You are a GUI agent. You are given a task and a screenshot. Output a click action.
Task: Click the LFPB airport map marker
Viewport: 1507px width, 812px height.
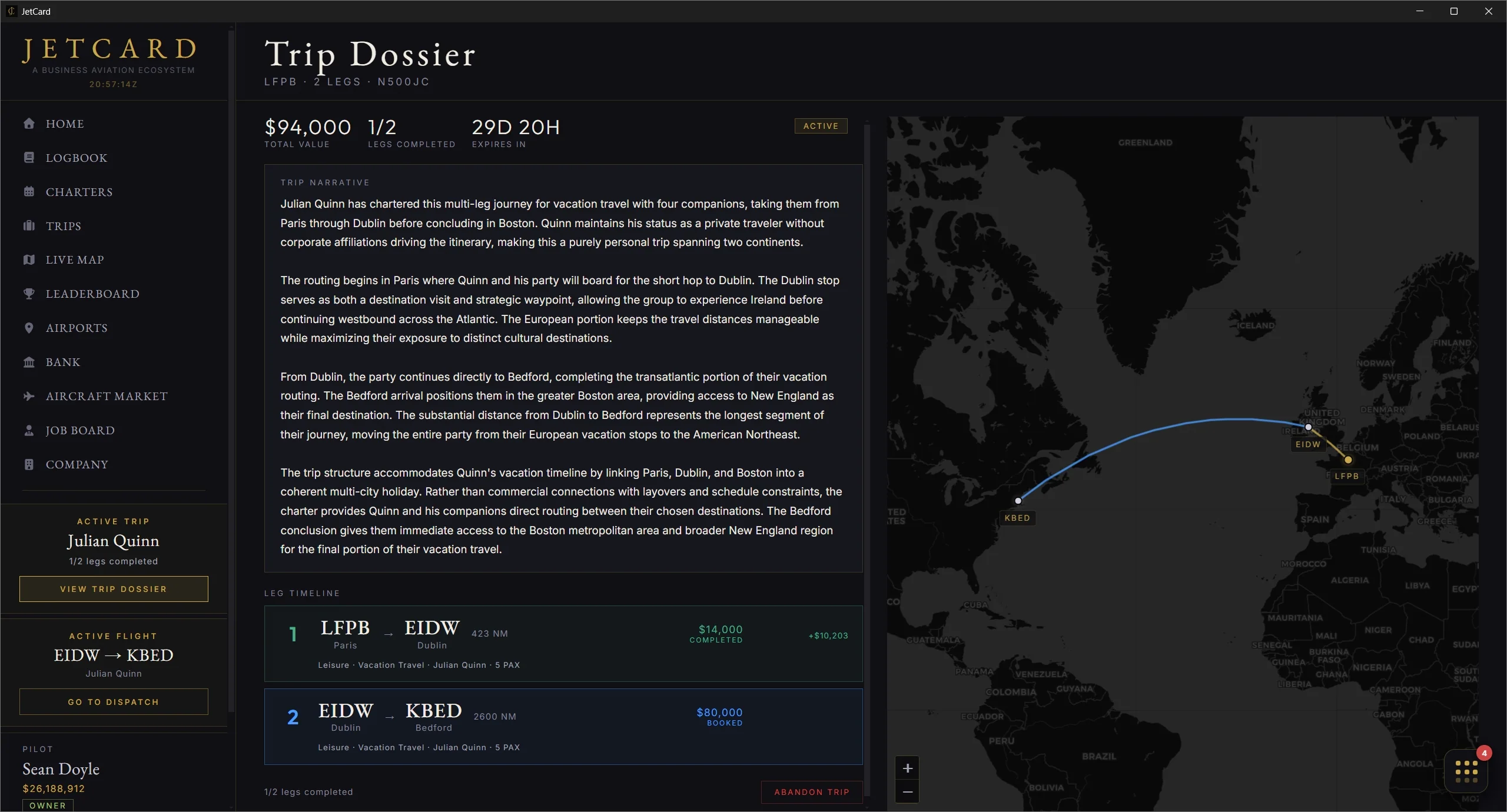click(1348, 460)
